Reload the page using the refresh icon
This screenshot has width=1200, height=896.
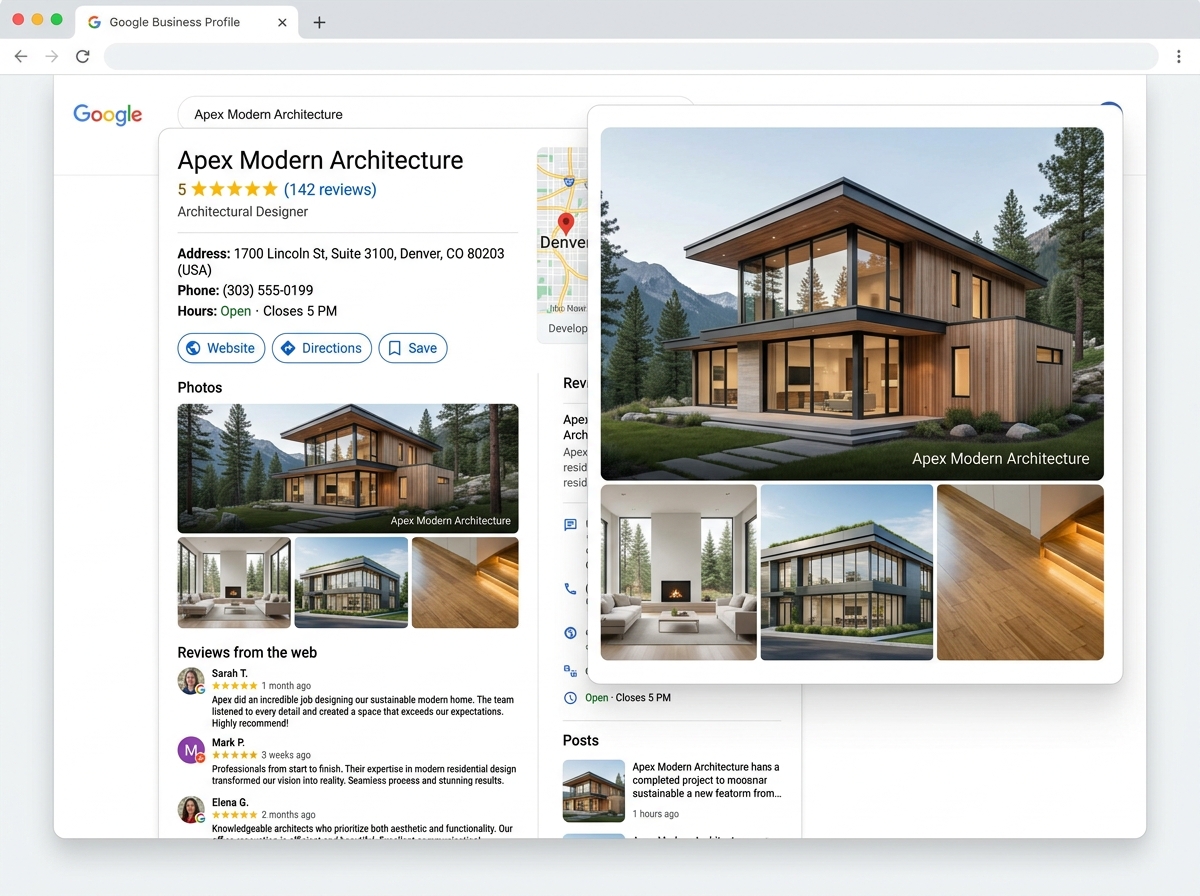coord(83,56)
